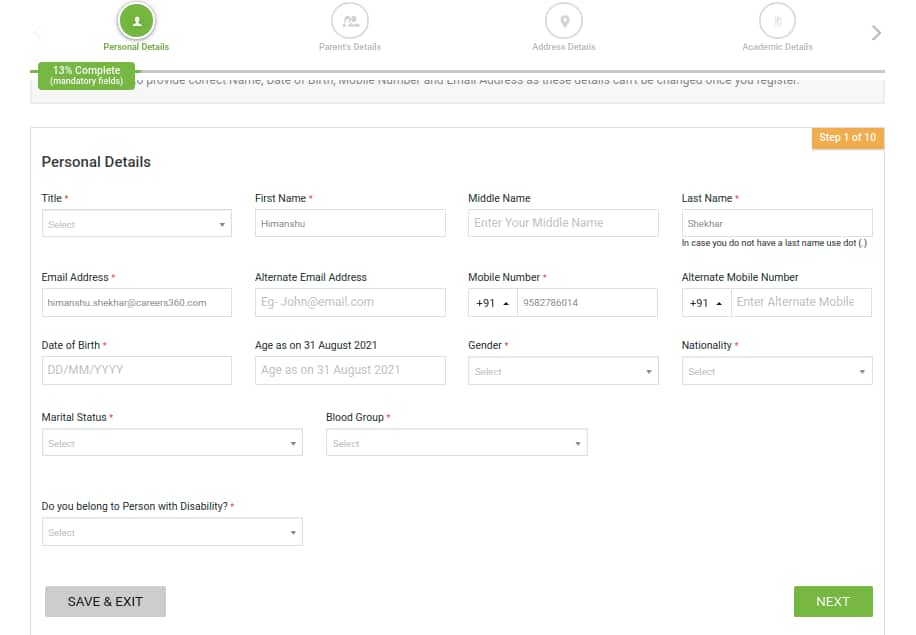Click the Parent's Details step icon
Screen dimensions: 916x635
click(x=349, y=20)
